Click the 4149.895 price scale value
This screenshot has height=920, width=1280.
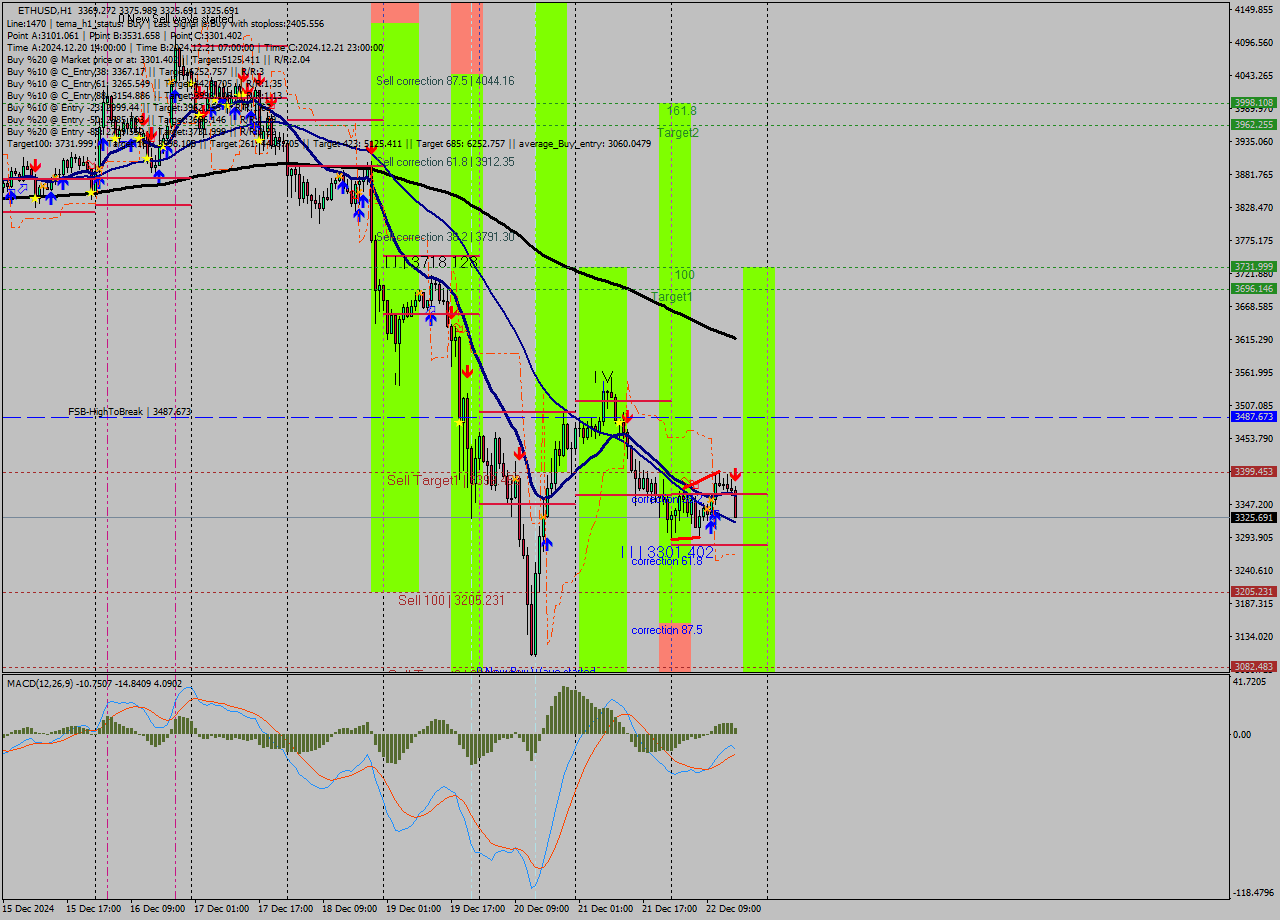pyautogui.click(x=1253, y=9)
